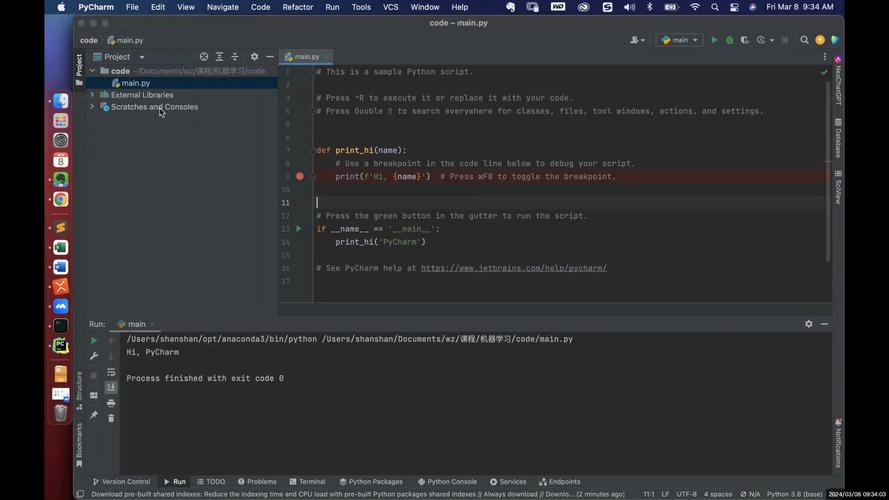Open the Search Everywhere magnifier icon
This screenshot has height=500, width=889.
804,40
